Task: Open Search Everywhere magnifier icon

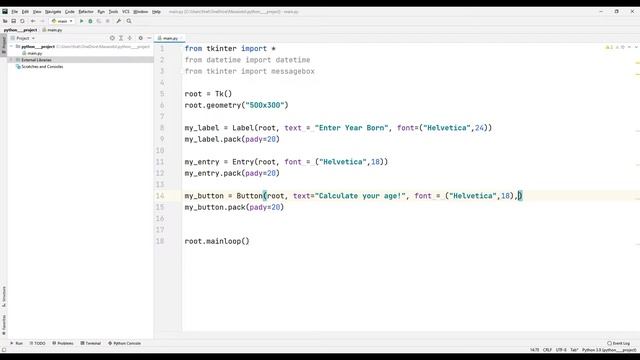Action: [x=129, y=21]
